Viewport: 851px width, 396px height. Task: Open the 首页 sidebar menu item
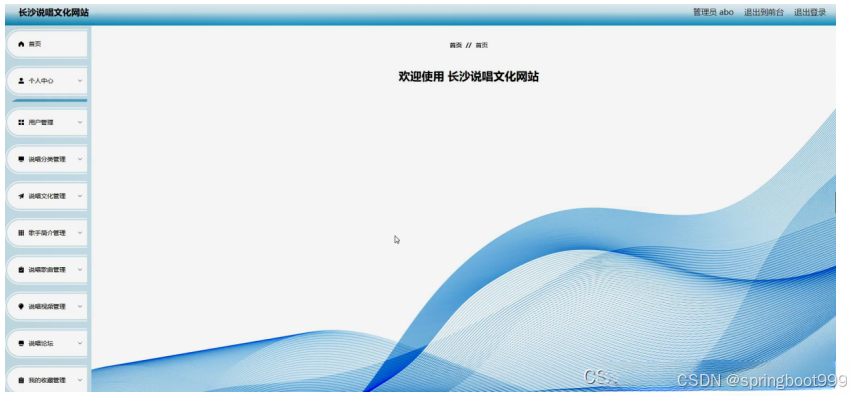(47, 44)
